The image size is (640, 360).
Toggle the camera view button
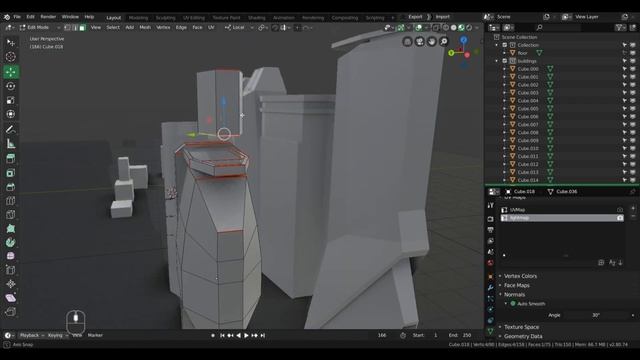point(420,41)
